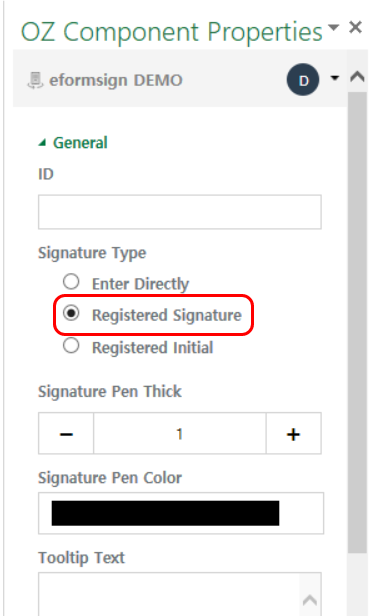Collapse the General section
This screenshot has height=616, width=375.
pyautogui.click(x=42, y=143)
